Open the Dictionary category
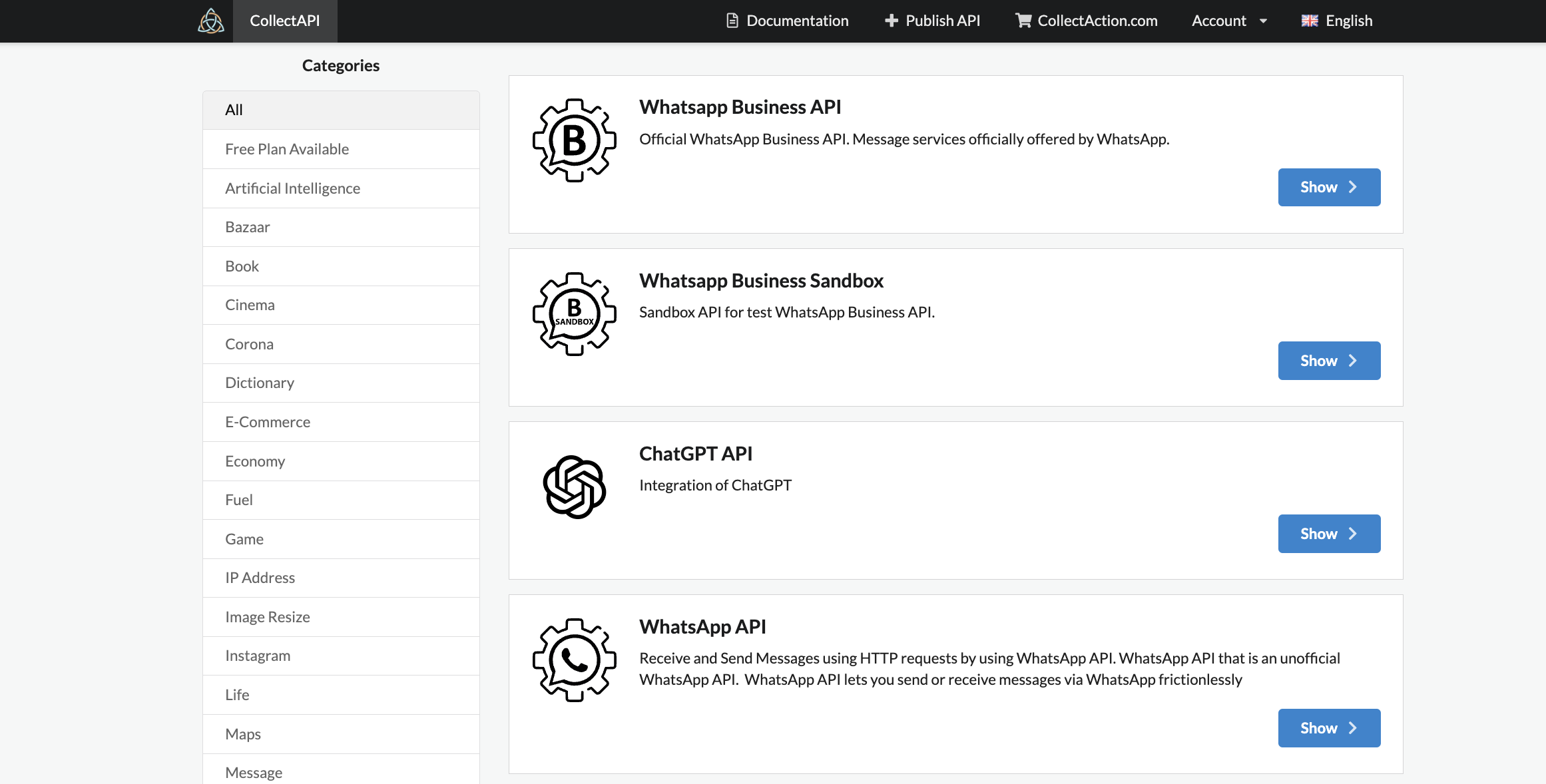 pos(341,383)
